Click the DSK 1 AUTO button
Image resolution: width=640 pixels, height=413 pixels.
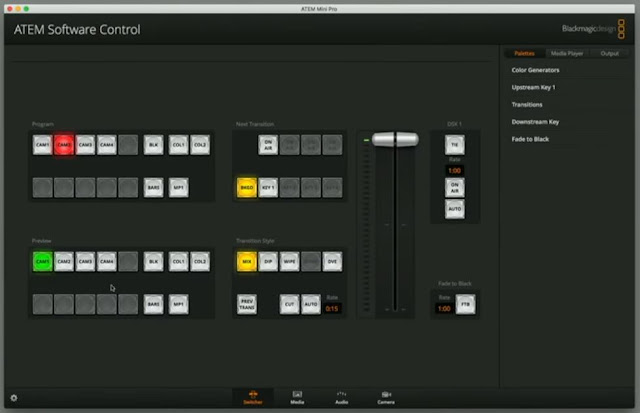pos(455,209)
